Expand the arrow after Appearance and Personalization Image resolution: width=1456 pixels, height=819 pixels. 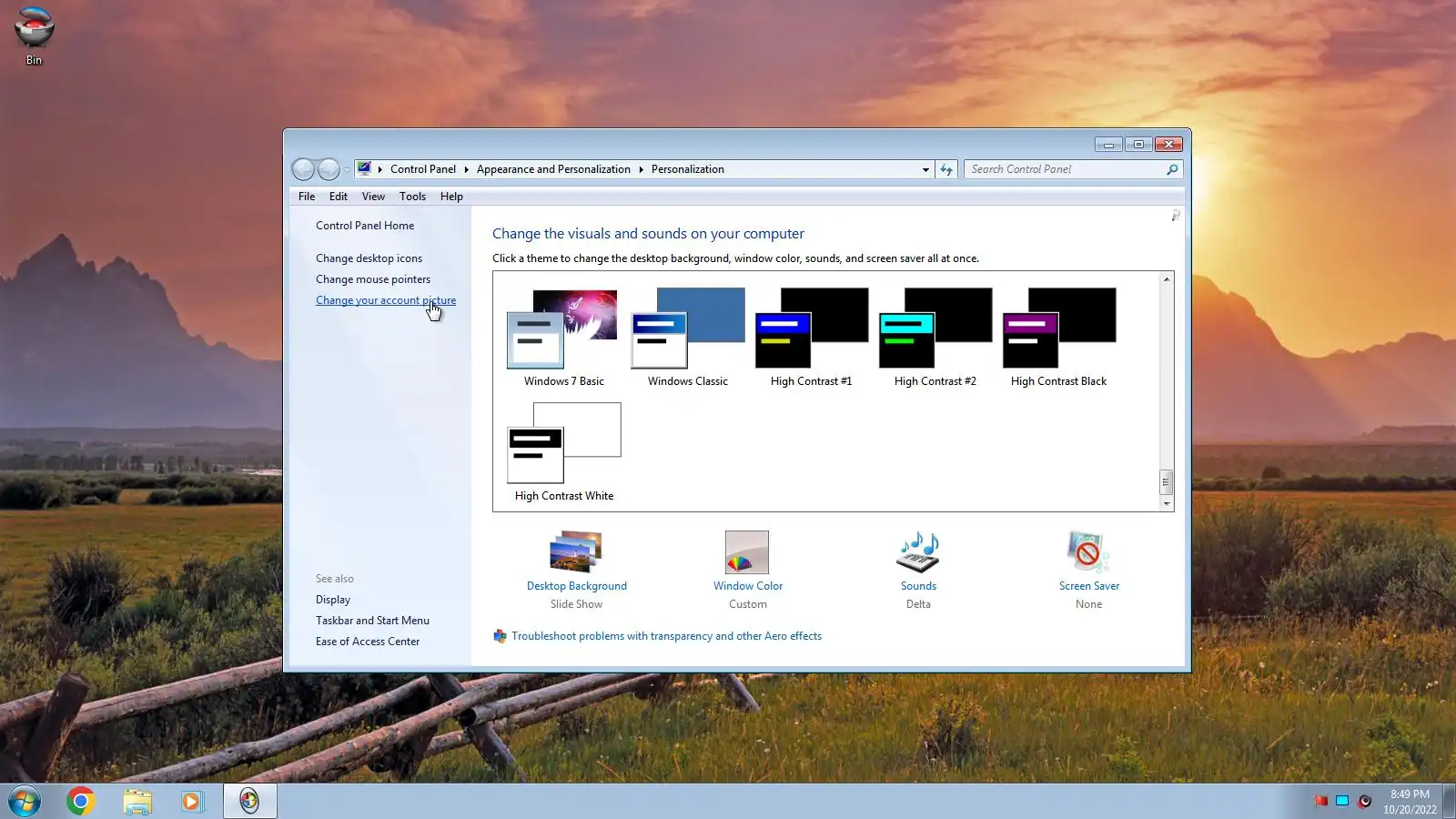tap(641, 169)
